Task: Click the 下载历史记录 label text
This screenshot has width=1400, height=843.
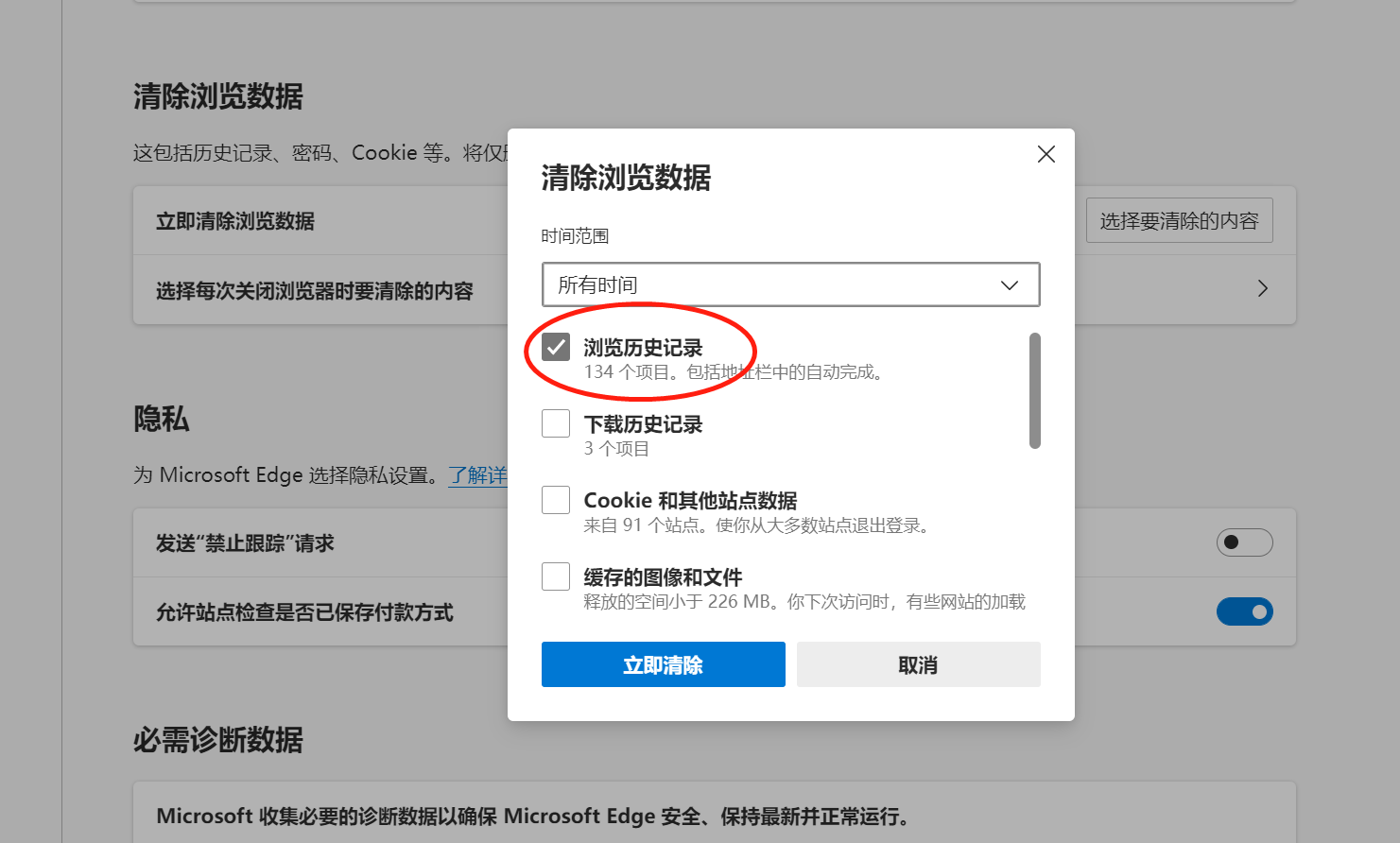Action: coord(643,424)
